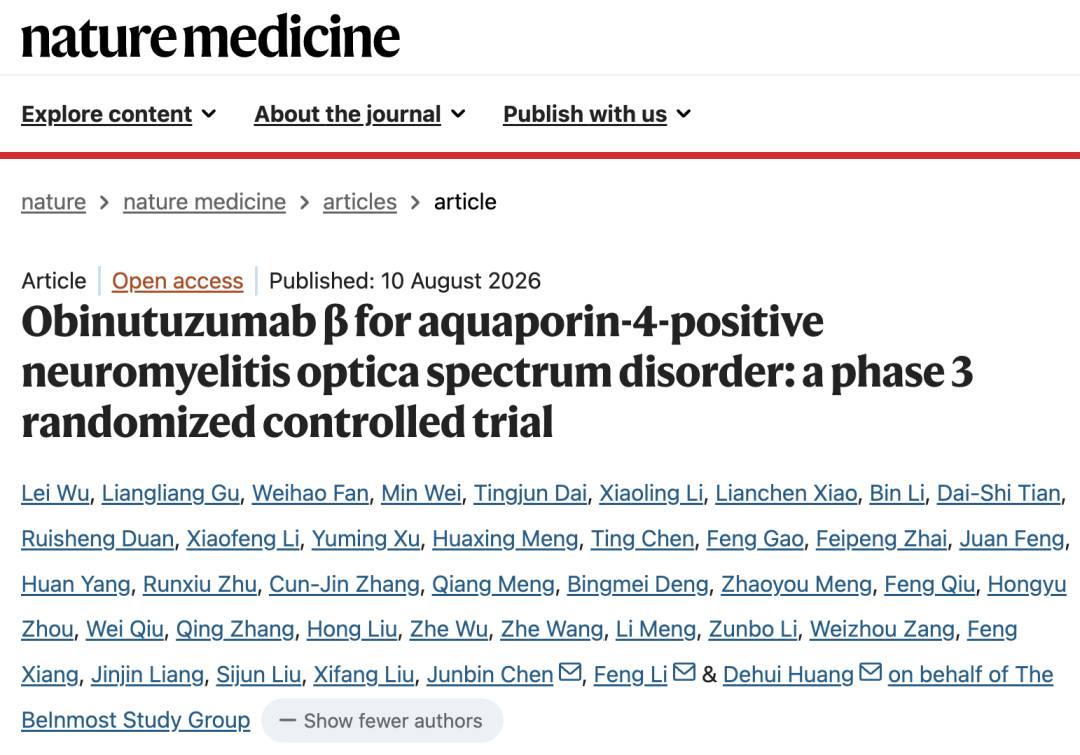Click the envelope icon next to Feng Li
The height and width of the screenshot is (755, 1080).
(x=684, y=672)
